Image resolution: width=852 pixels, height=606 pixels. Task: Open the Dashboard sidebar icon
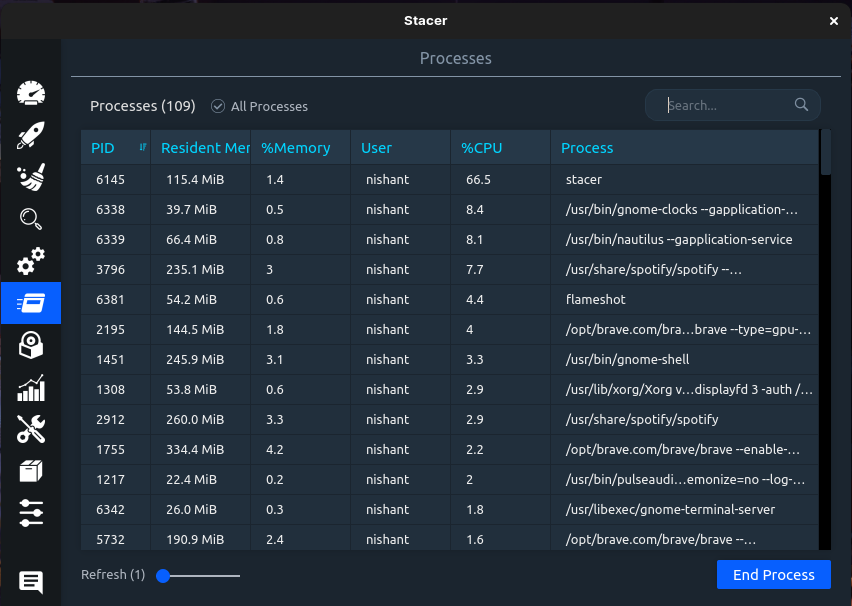click(31, 93)
